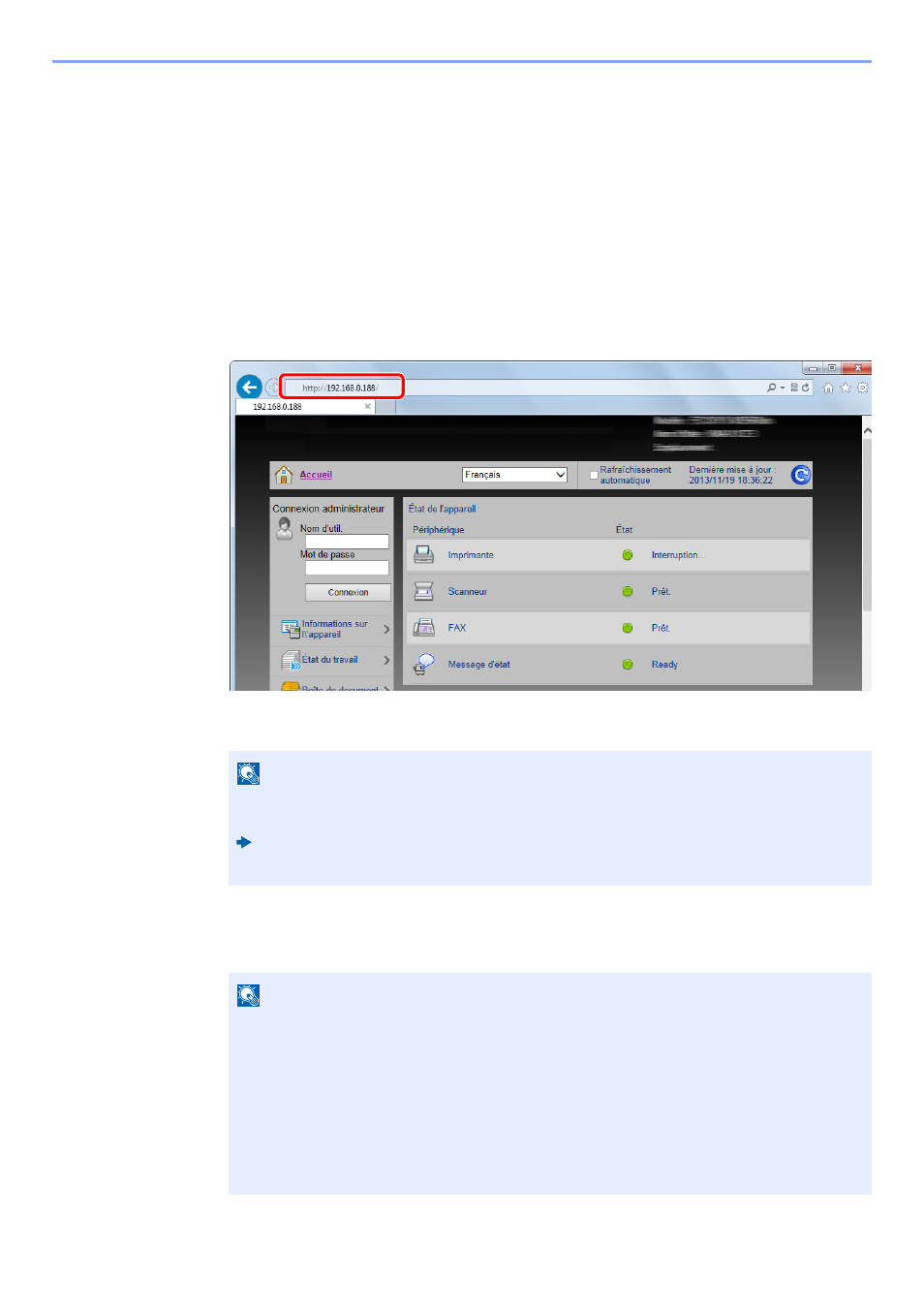Expand État du travail chevron
924x1308 pixels.
[x=386, y=661]
